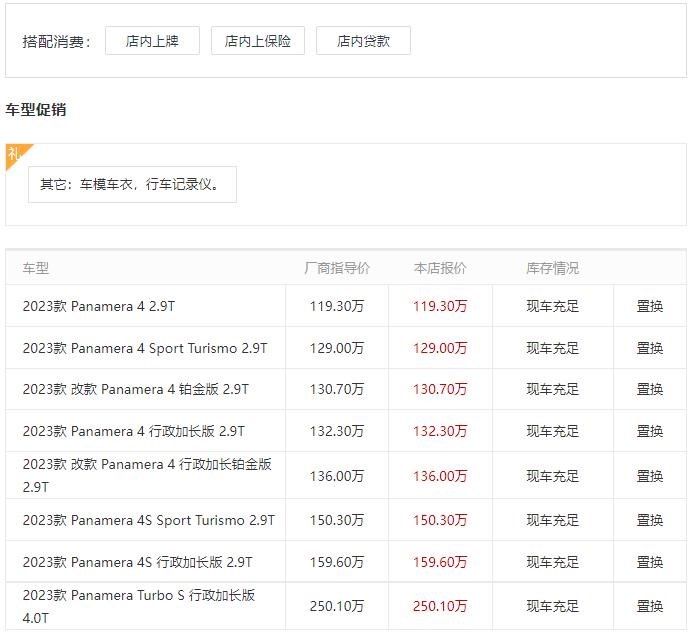Click 置换 in the 132.30万 行政加长版 row

650,431
